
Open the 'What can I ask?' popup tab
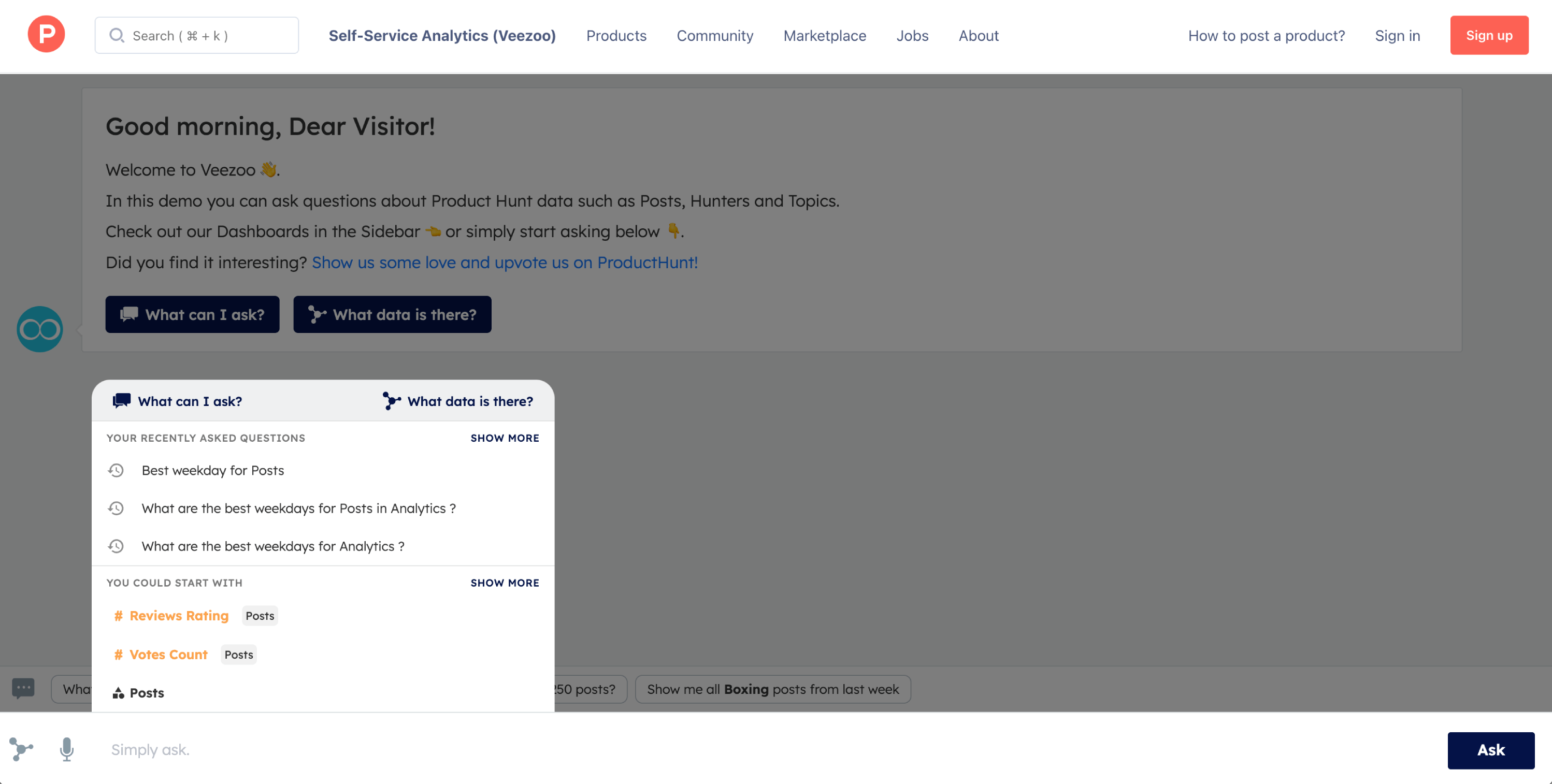click(177, 401)
